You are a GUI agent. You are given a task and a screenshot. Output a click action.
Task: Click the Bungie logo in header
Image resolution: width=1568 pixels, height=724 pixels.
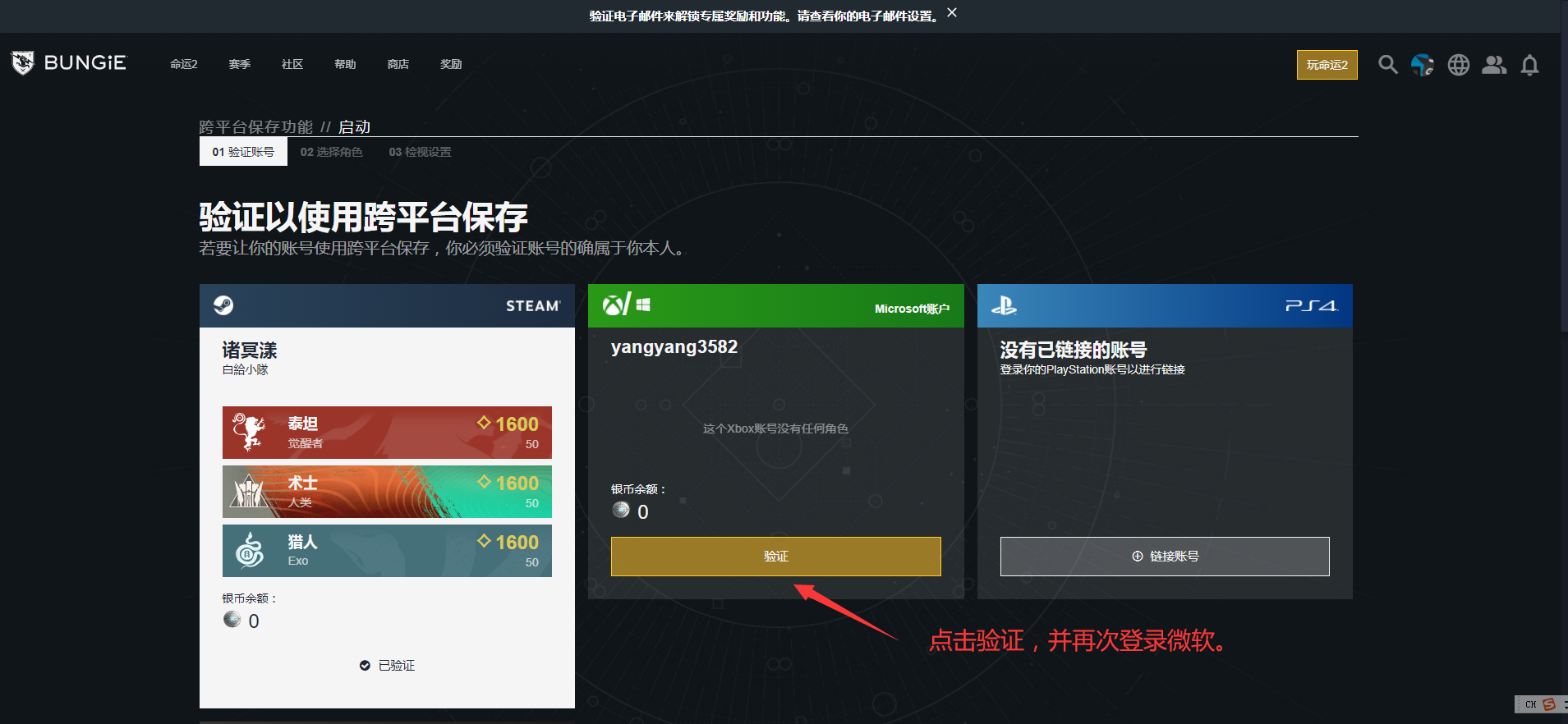click(69, 63)
